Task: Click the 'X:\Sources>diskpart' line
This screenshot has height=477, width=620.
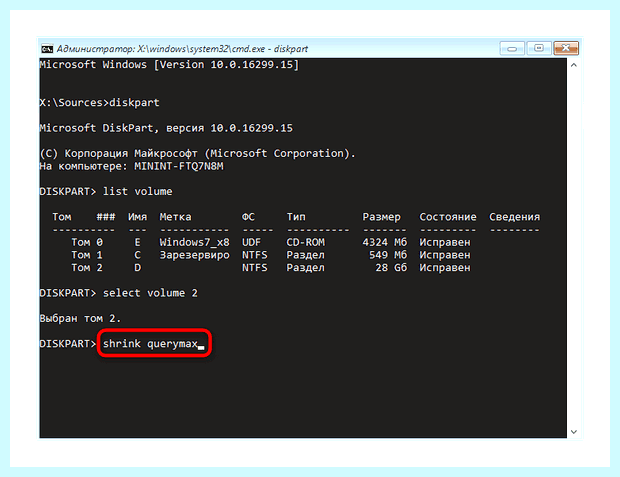Action: click(99, 103)
